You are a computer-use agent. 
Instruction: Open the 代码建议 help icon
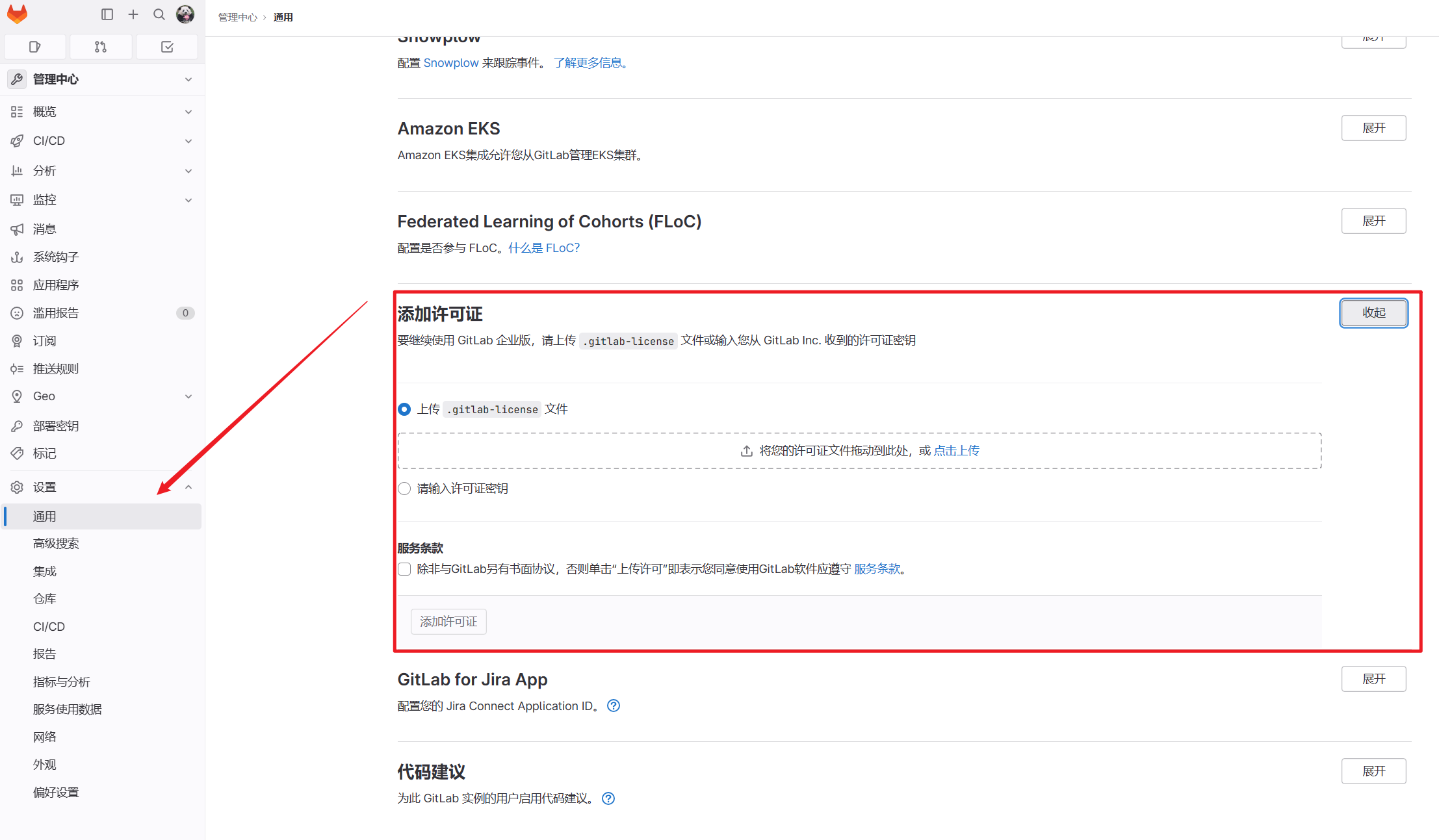pyautogui.click(x=608, y=798)
